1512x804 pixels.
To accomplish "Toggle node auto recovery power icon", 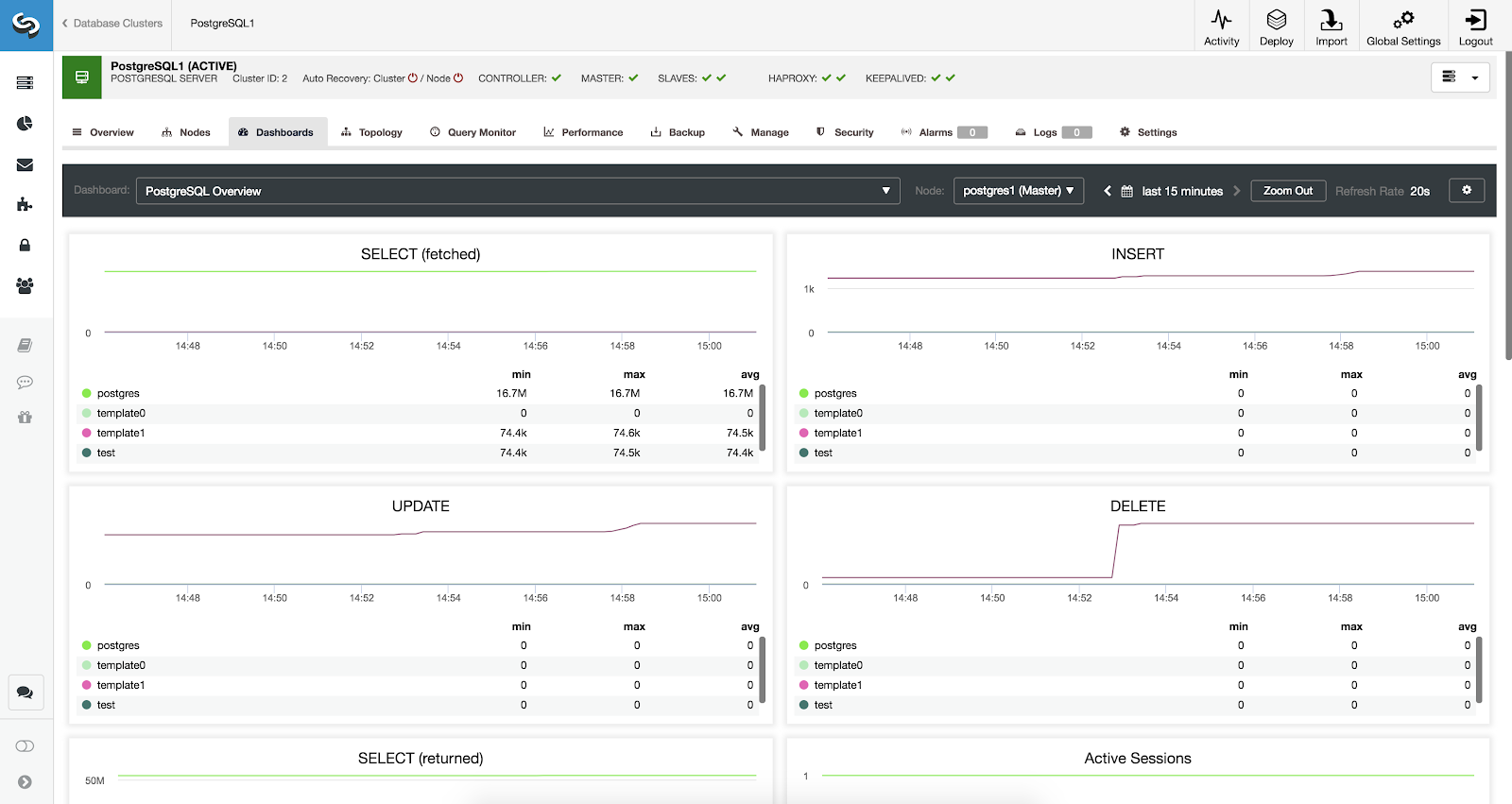I will [458, 78].
